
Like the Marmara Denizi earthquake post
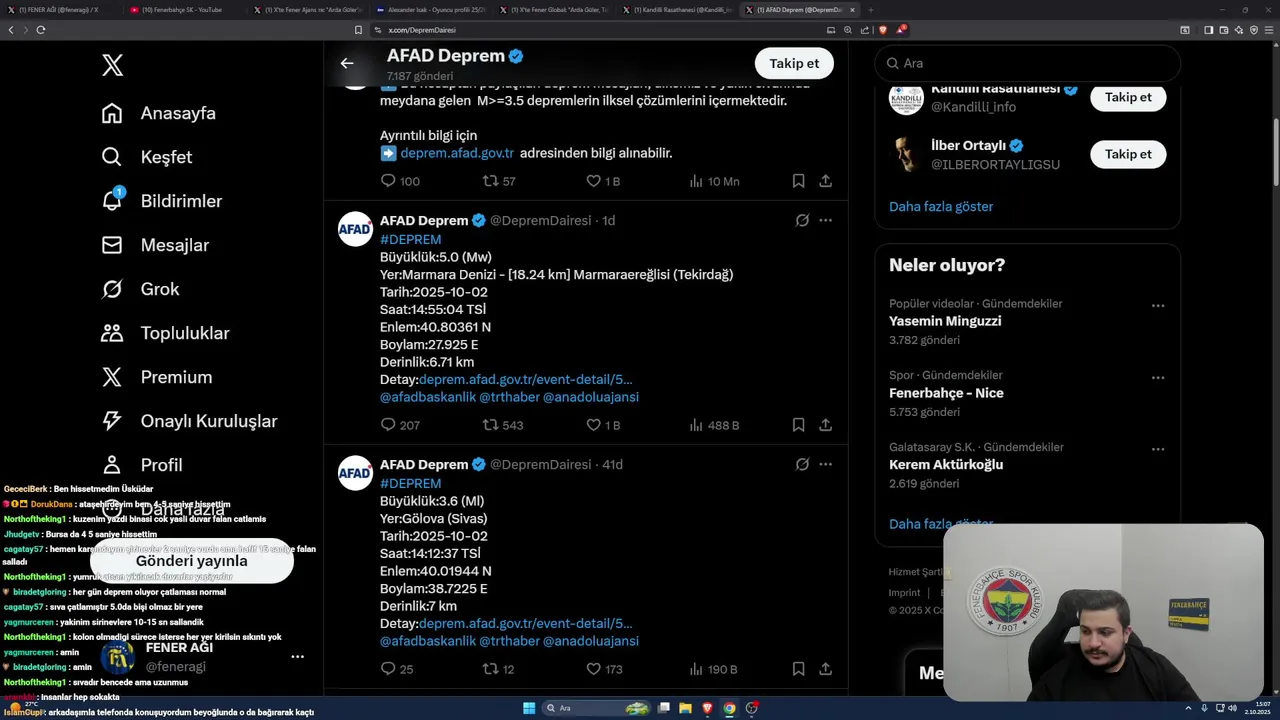point(603,425)
